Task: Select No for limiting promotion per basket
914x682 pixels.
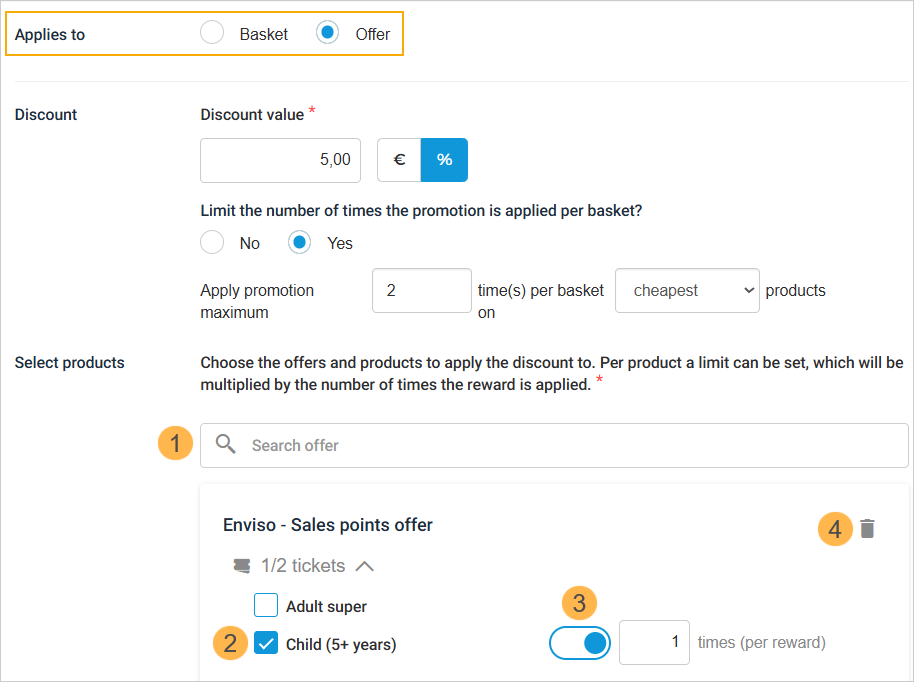Action: (x=212, y=243)
